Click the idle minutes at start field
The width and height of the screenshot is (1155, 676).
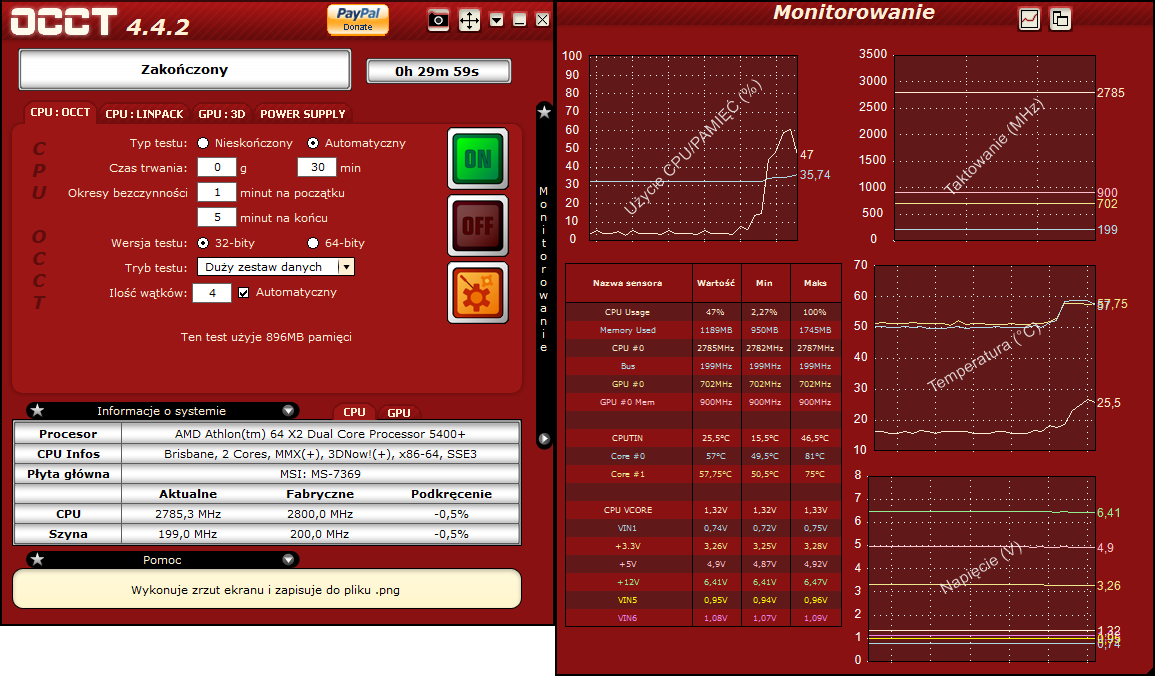217,193
